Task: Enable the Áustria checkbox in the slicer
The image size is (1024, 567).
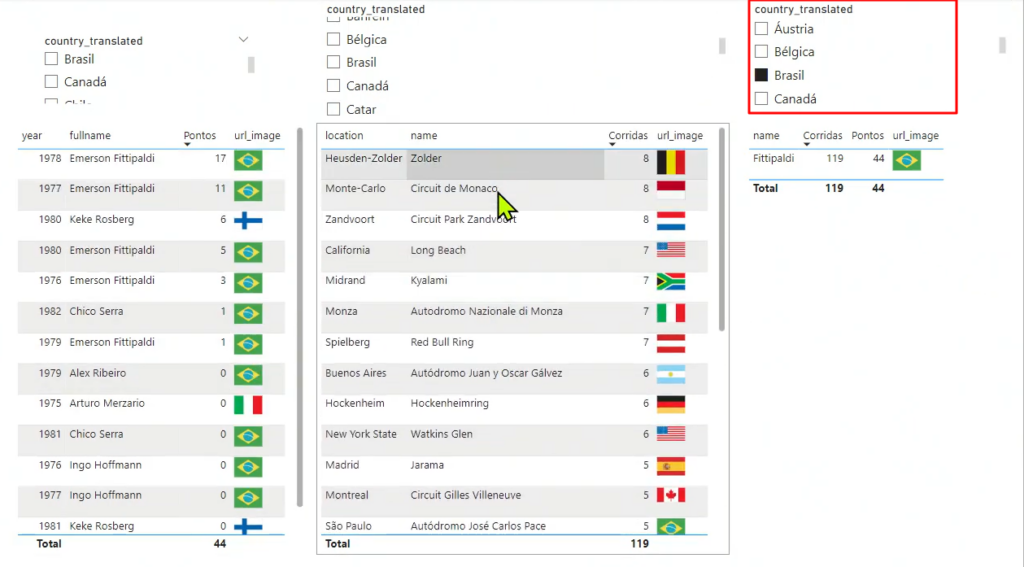Action: coord(761,29)
